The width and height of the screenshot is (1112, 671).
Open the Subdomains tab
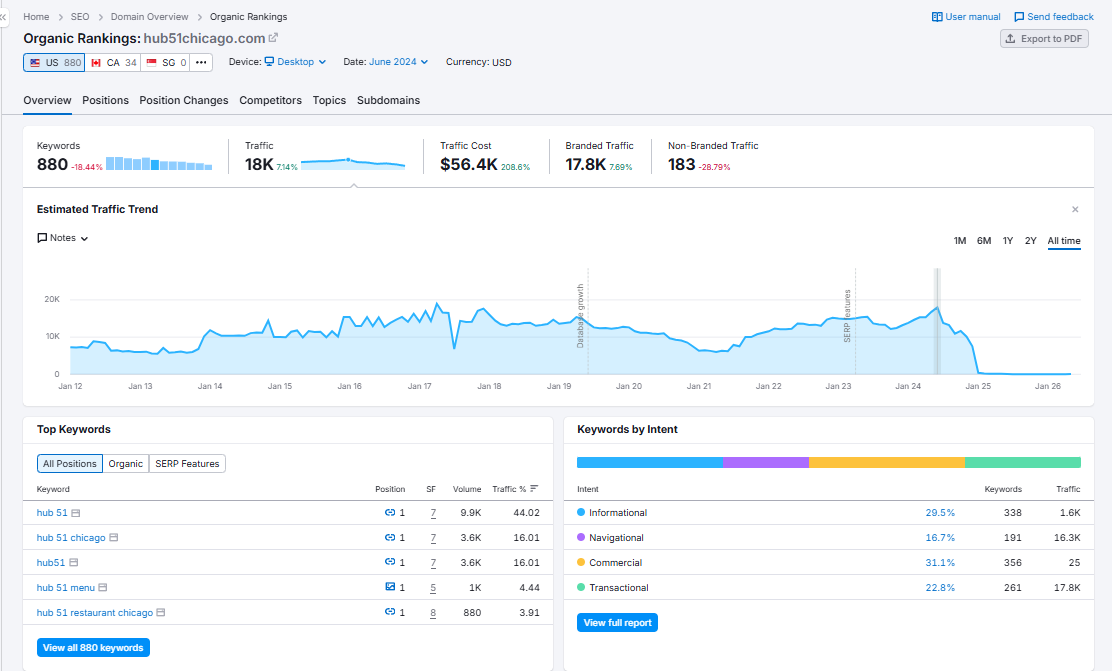pos(388,100)
